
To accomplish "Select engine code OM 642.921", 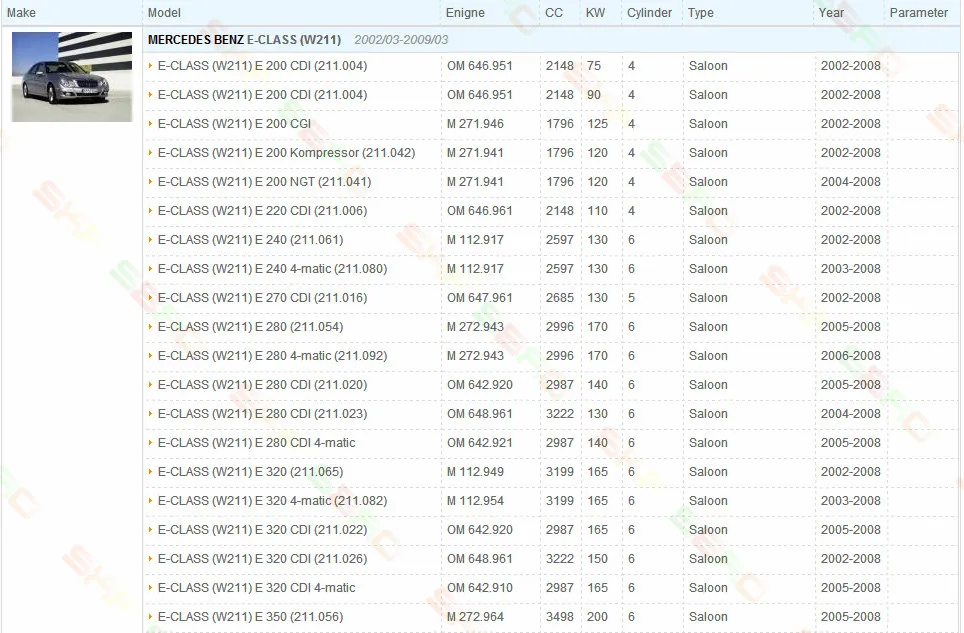I will click(480, 442).
